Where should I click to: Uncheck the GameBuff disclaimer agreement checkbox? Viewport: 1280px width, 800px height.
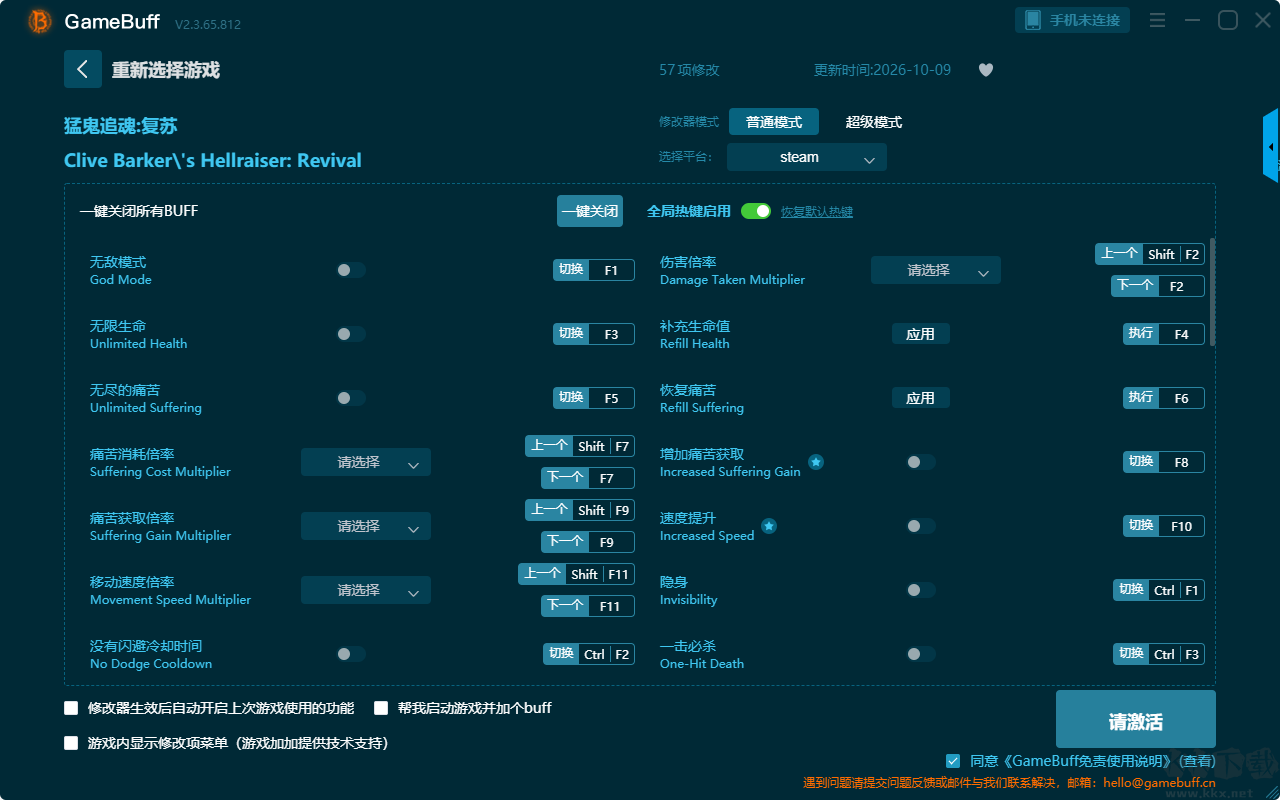tap(953, 761)
